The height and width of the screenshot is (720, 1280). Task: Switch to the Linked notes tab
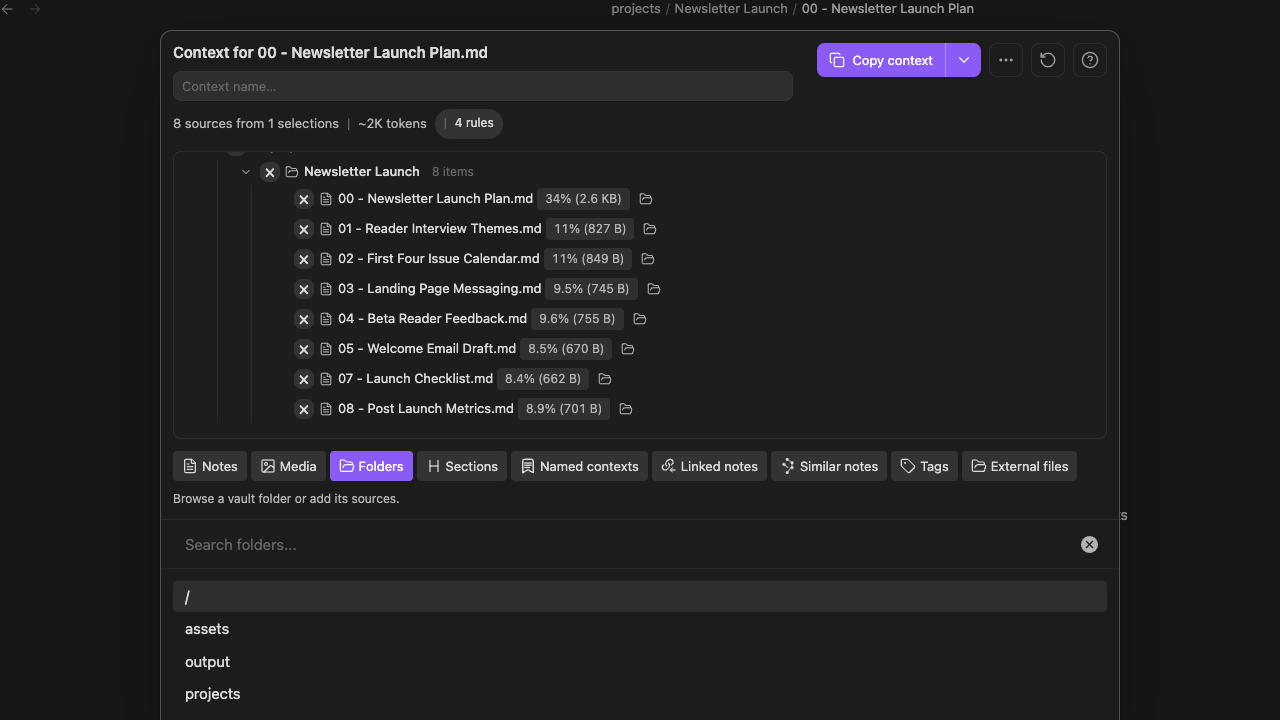[x=709, y=466]
